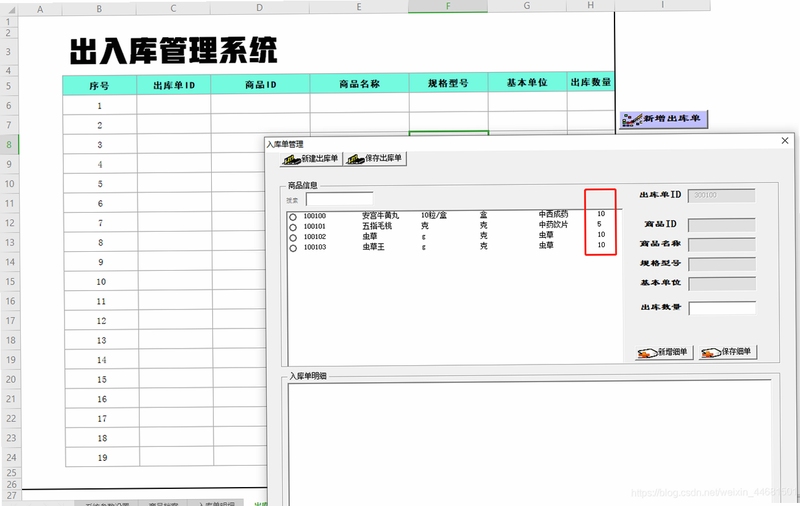The height and width of the screenshot is (506, 800).
Task: Select row 8 header
Action: (9, 144)
